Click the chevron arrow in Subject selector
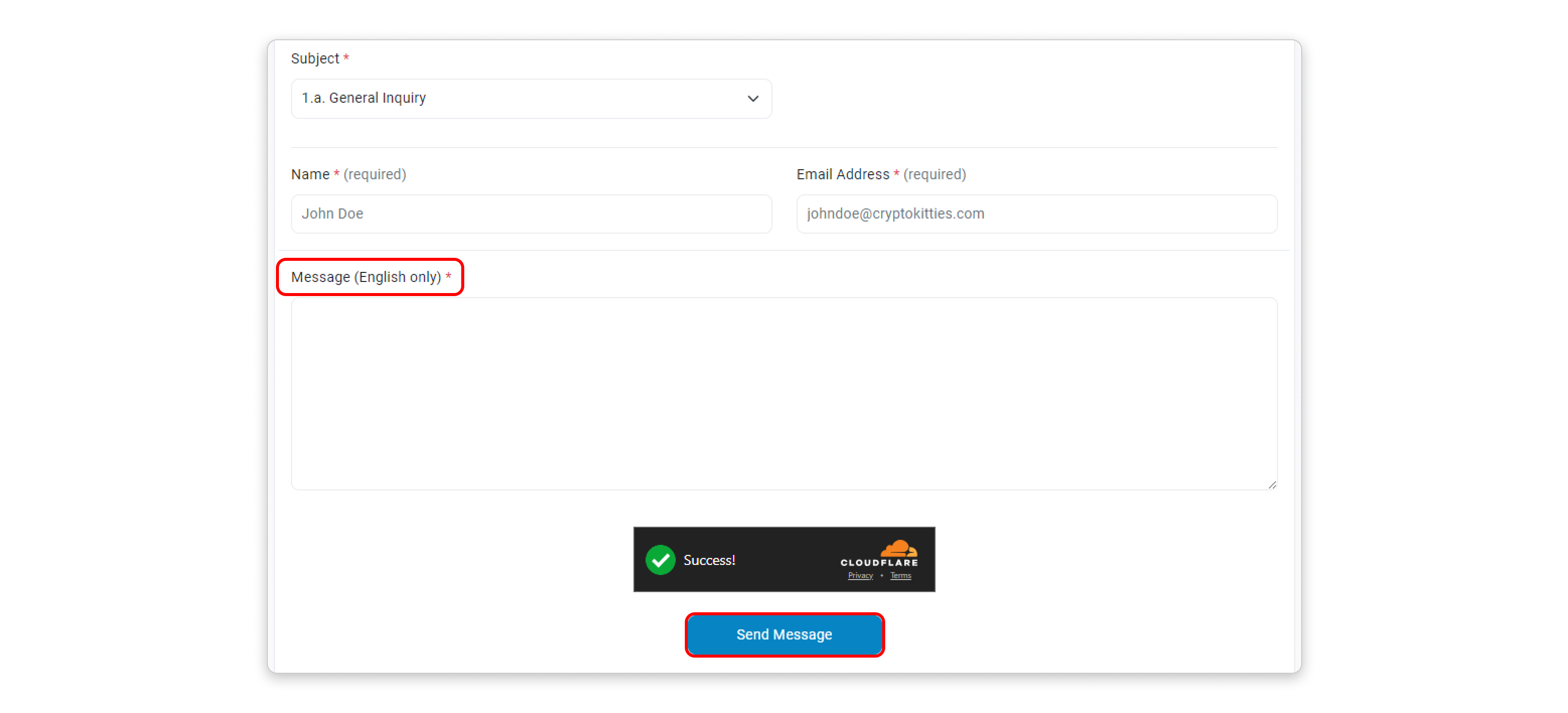This screenshot has width=1568, height=713. pos(752,99)
